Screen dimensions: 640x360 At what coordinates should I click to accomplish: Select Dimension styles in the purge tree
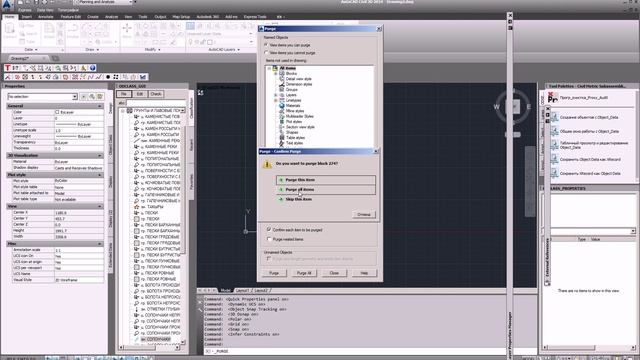pyautogui.click(x=299, y=84)
